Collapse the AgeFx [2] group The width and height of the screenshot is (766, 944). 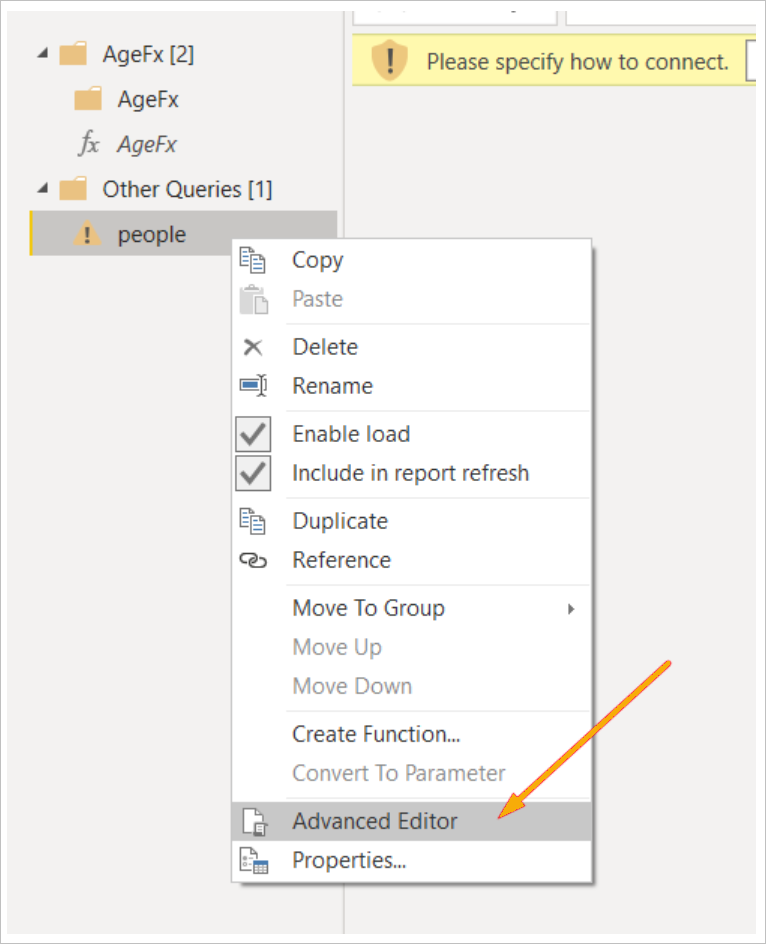pos(43,54)
